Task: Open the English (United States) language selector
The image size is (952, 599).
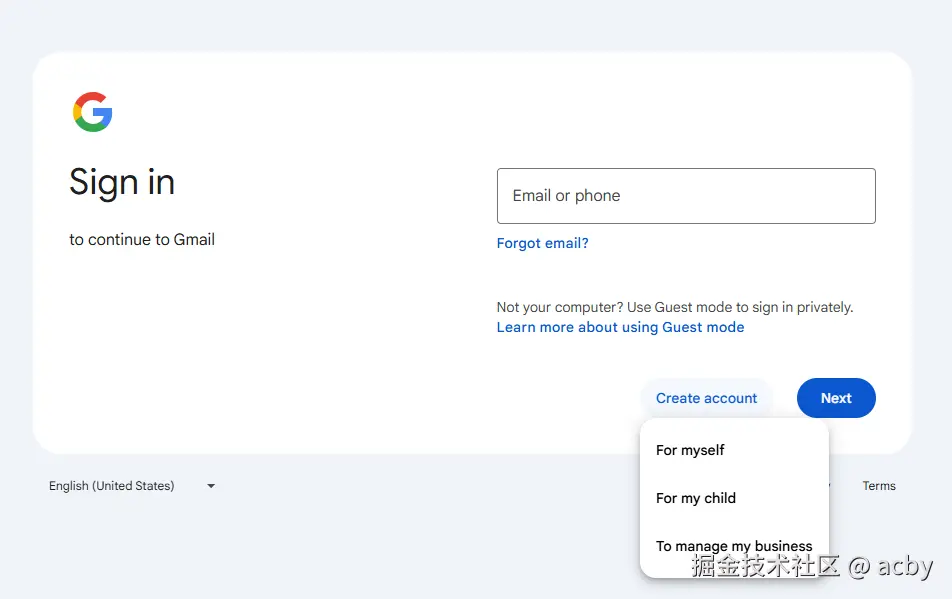Action: tap(112, 486)
